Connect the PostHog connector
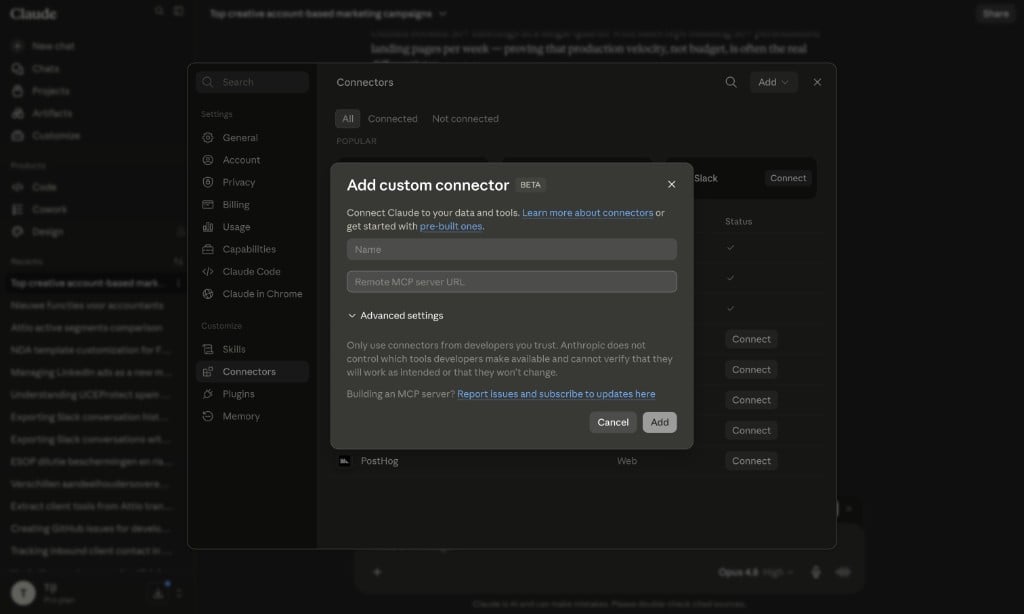 tap(751, 460)
